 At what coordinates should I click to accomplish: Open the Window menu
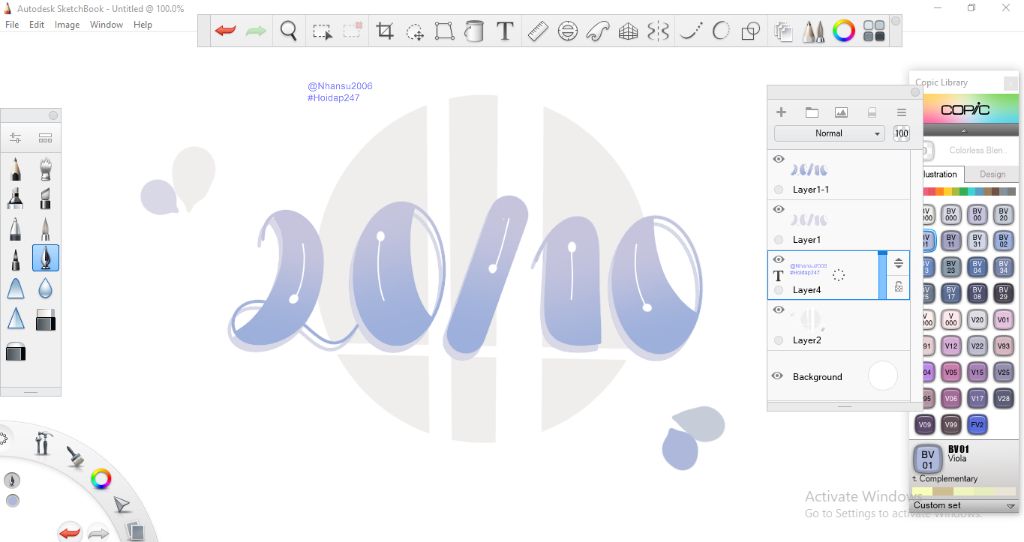tap(106, 25)
